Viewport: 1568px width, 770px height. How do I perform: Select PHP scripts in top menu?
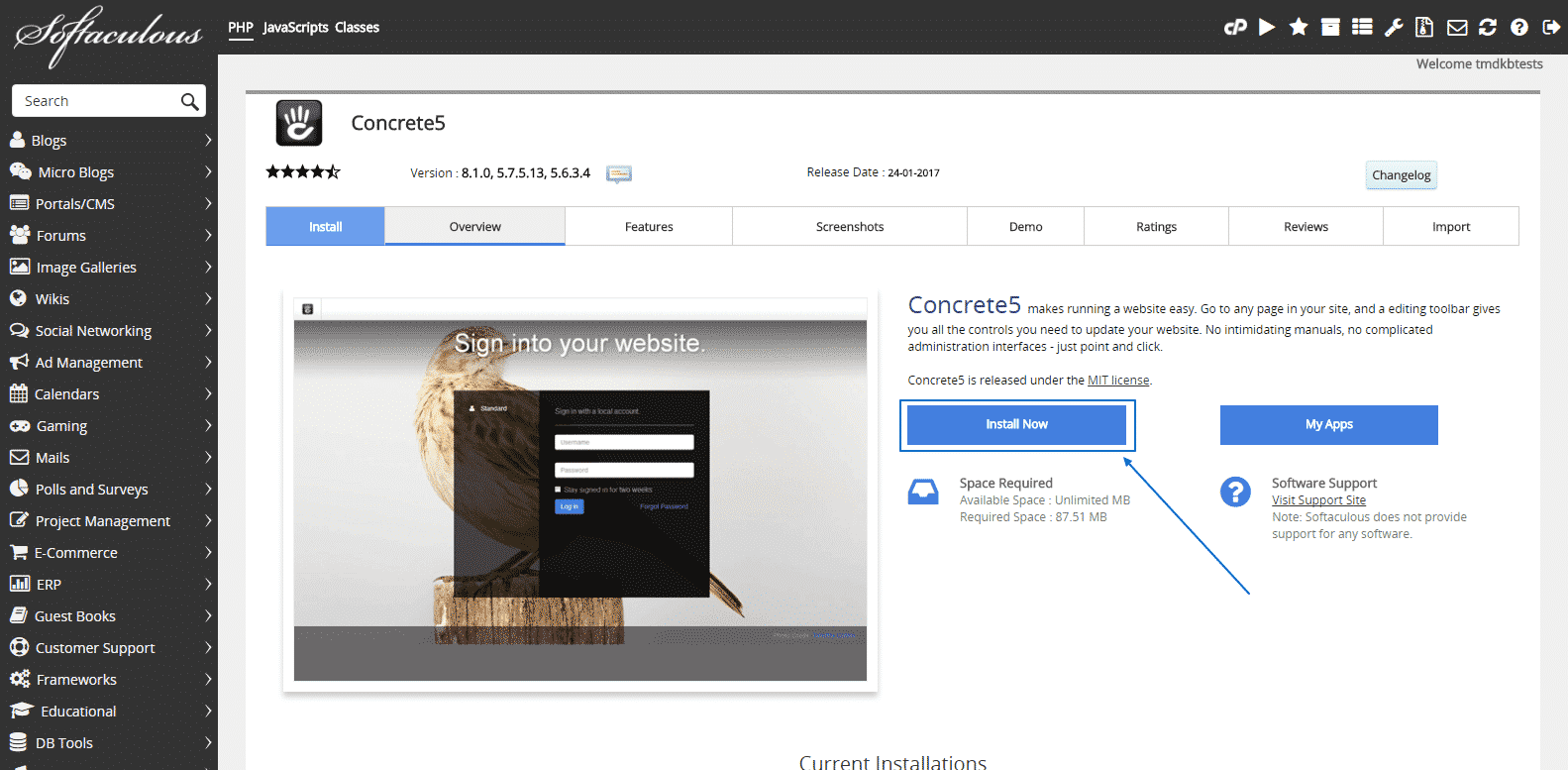pos(241,28)
